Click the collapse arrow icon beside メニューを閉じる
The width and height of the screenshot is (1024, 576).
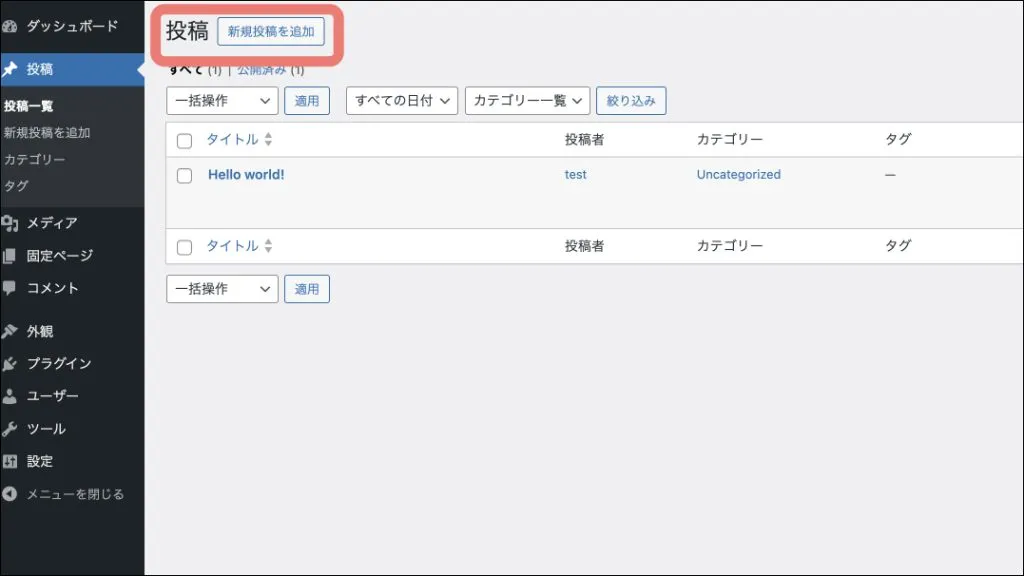pyautogui.click(x=9, y=494)
